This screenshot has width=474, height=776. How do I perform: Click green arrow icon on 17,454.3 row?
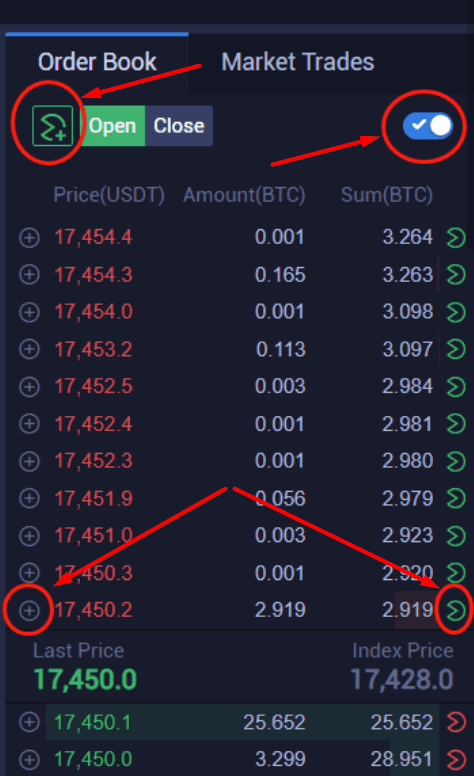[x=456, y=275]
